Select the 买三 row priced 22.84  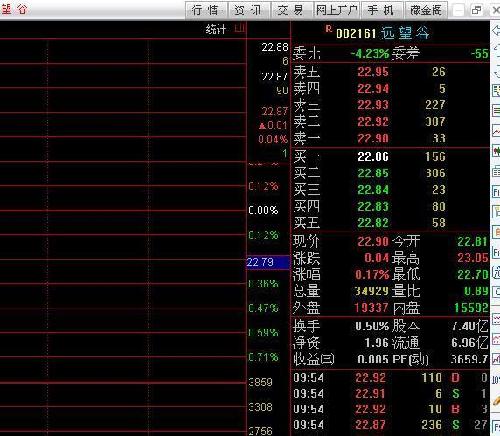click(390, 190)
